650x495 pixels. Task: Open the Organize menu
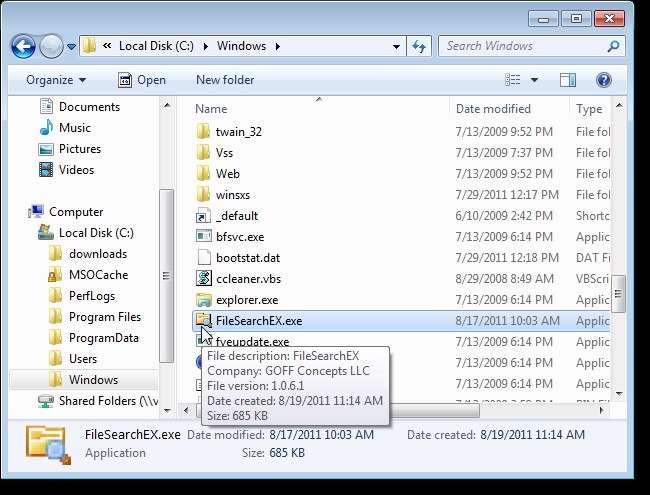56,80
